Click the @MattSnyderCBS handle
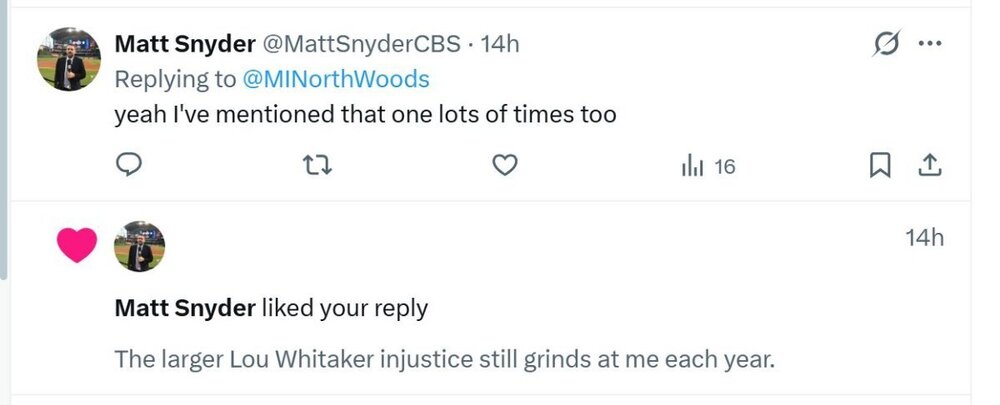The height and width of the screenshot is (405, 1000). pos(362,44)
